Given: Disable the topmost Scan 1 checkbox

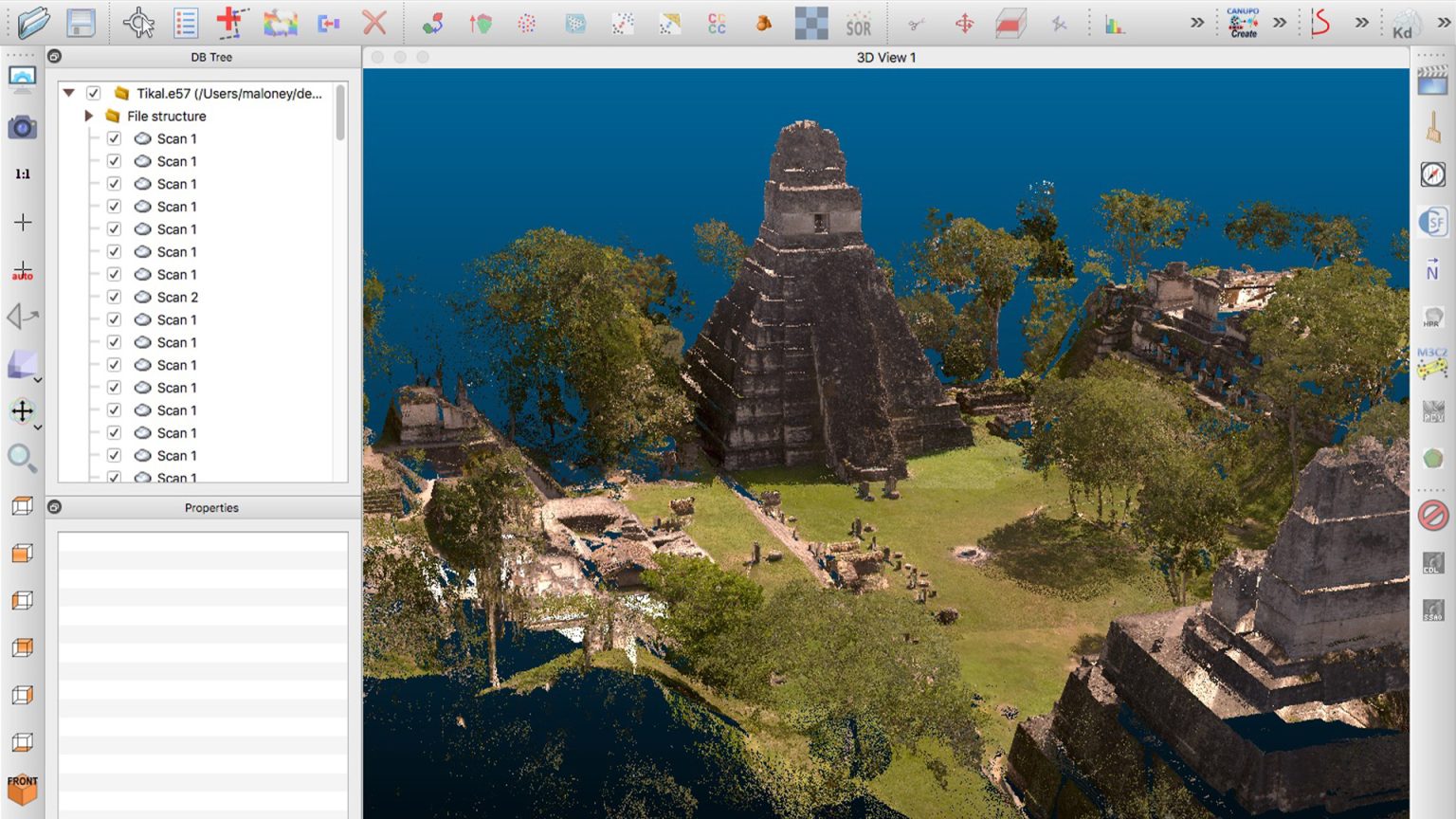Looking at the screenshot, I should [x=114, y=138].
